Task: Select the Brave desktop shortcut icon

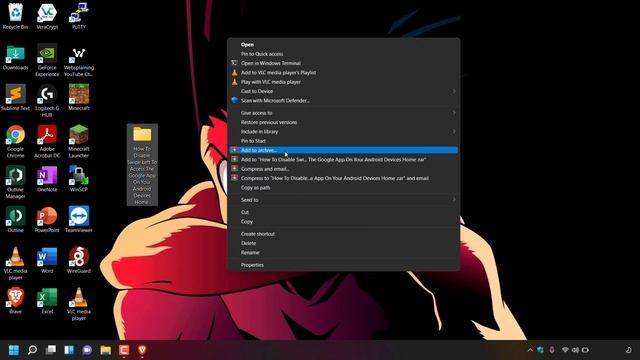Action: click(16, 301)
